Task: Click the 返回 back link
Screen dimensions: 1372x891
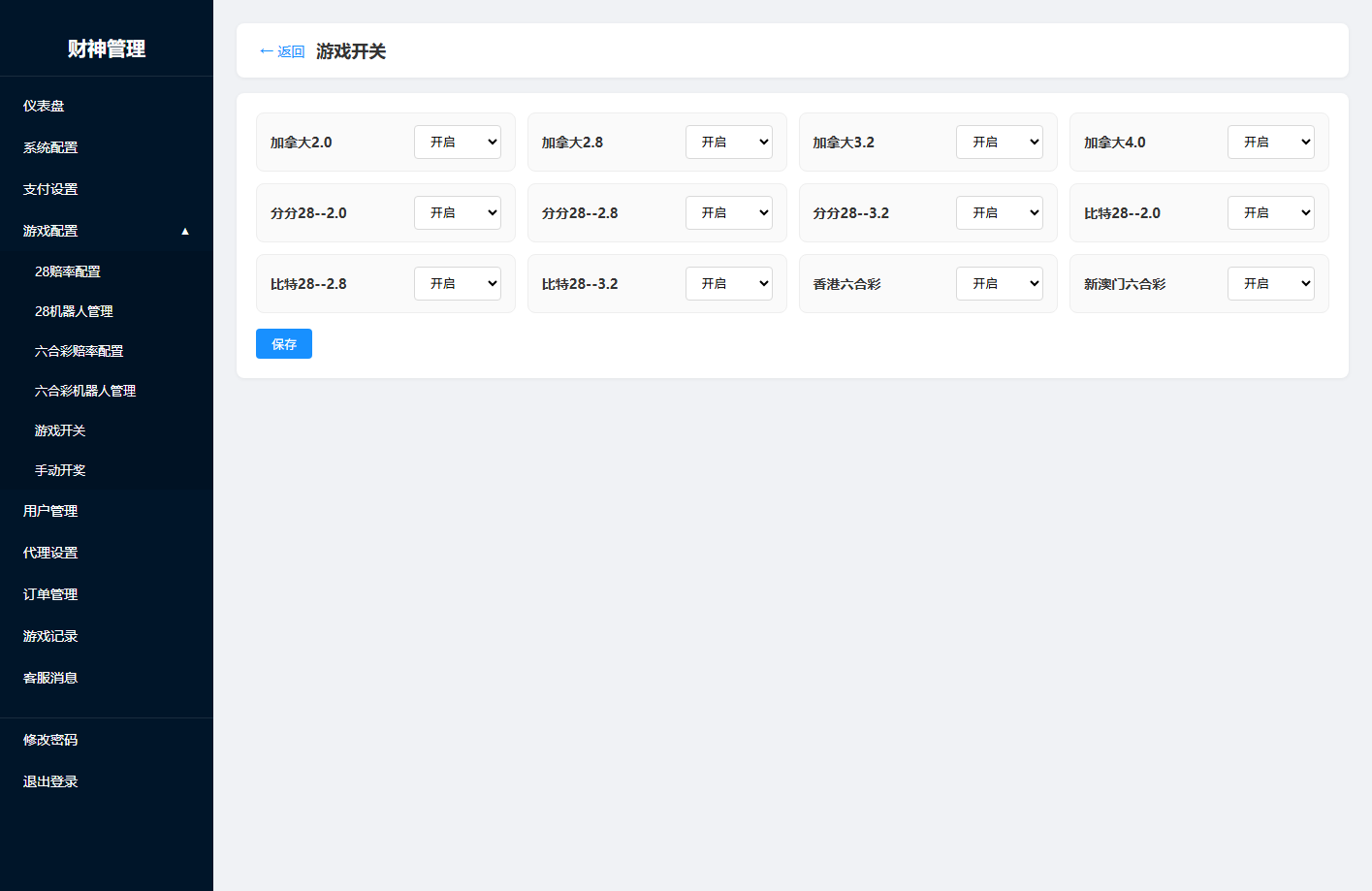Action: 282,51
